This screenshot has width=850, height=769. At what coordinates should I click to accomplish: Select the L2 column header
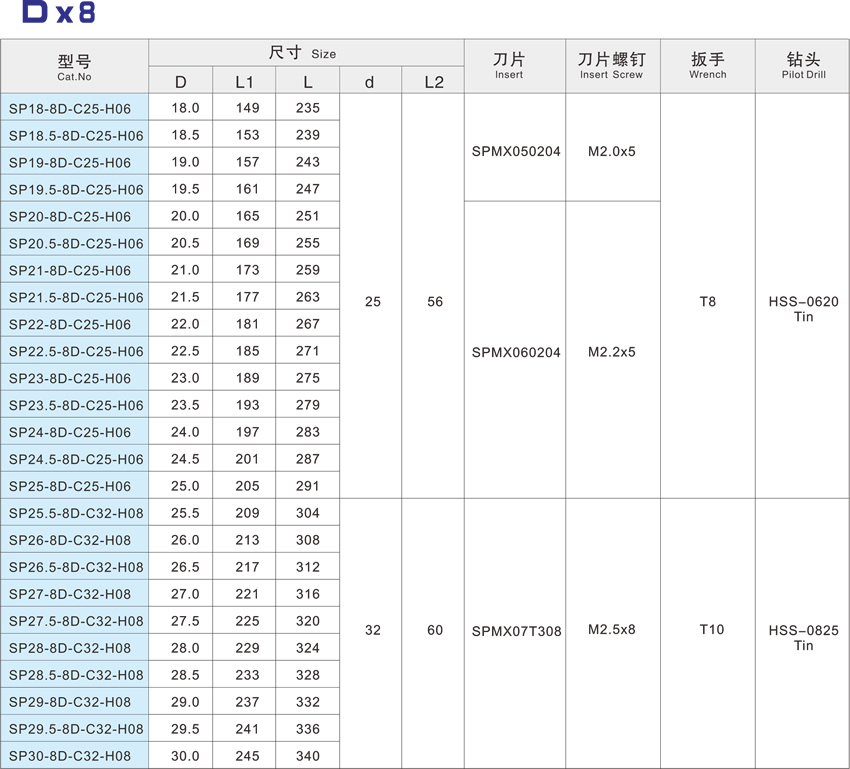click(x=433, y=81)
